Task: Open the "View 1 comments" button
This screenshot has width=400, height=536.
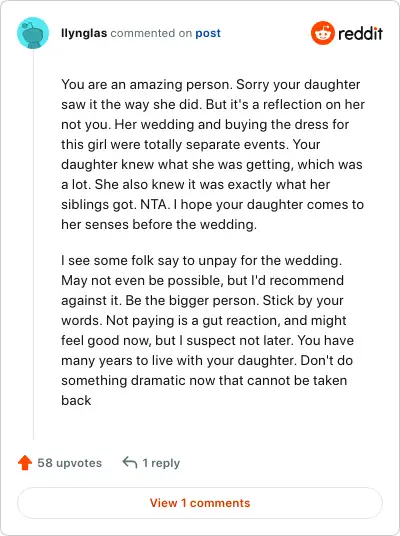Action: (200, 503)
